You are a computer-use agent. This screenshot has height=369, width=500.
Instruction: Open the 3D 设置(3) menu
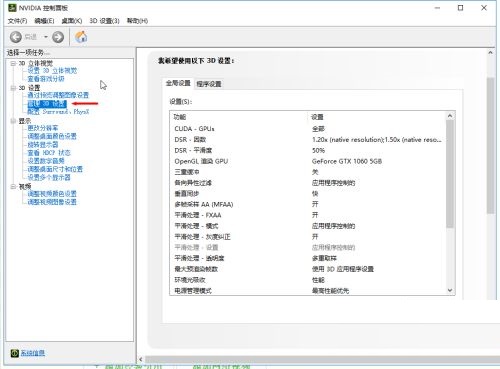point(104,21)
